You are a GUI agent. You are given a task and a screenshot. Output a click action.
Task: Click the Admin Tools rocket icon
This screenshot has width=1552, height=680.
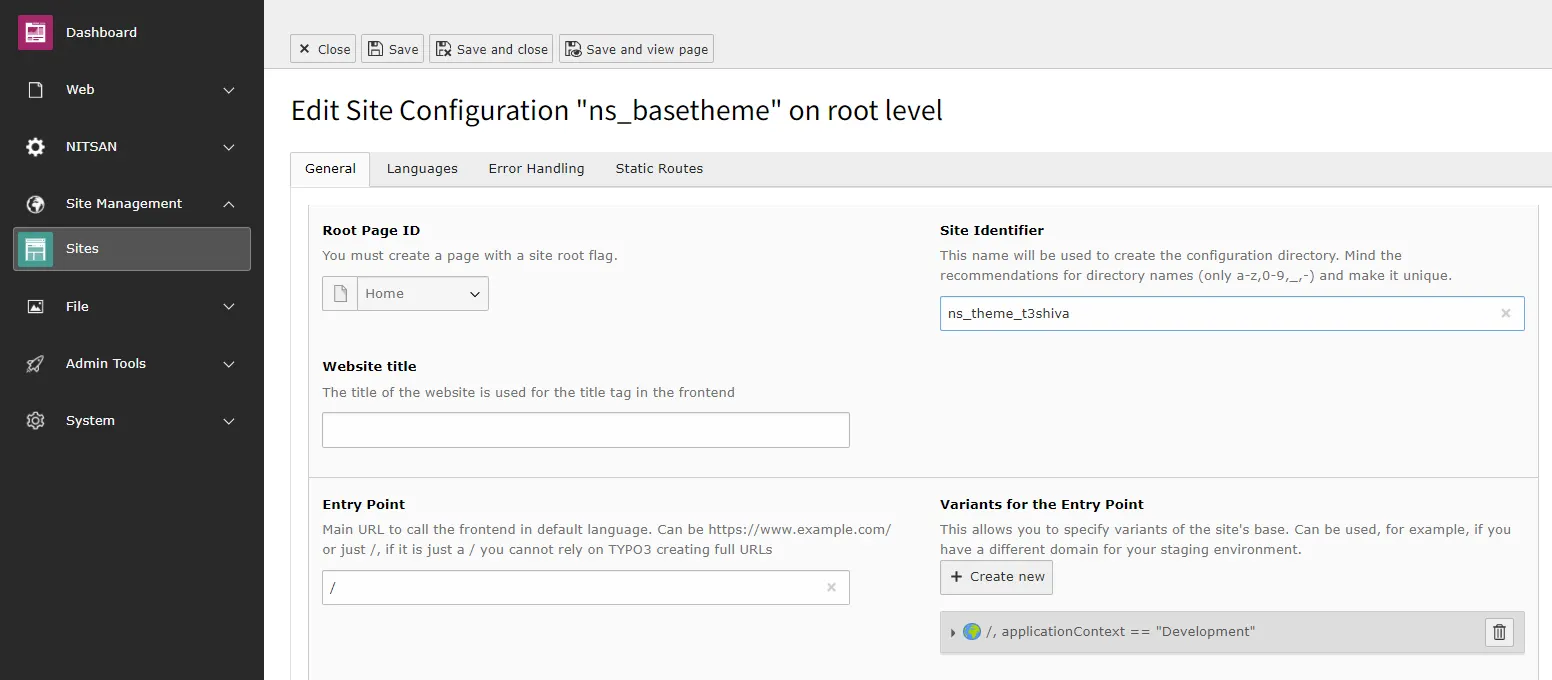tap(35, 364)
